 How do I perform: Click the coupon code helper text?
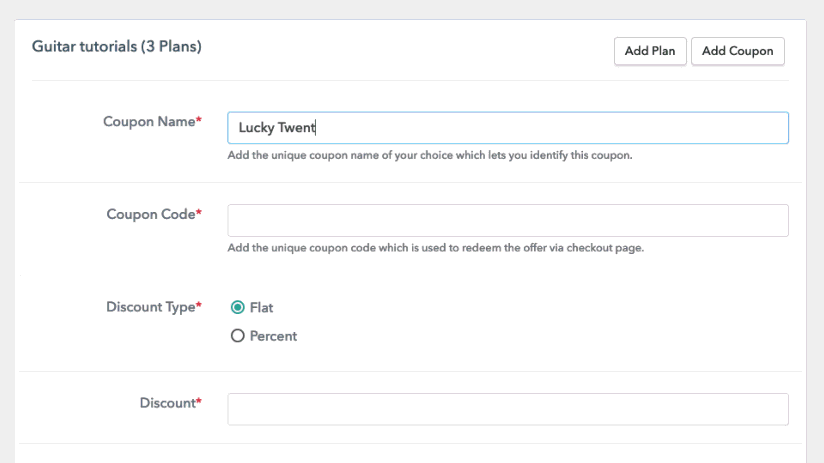click(x=436, y=248)
